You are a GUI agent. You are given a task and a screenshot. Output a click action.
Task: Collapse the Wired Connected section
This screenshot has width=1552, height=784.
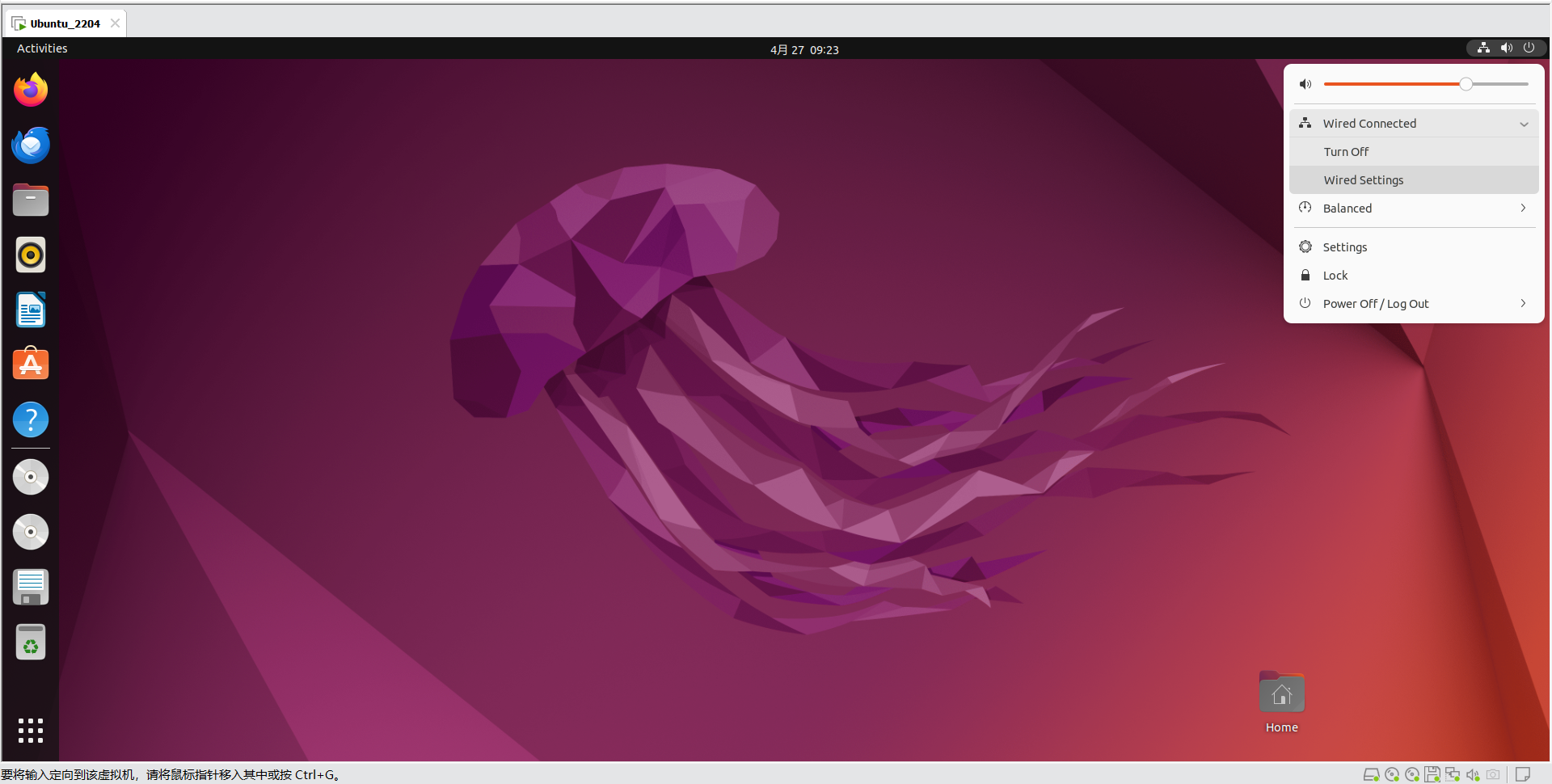[1414, 124]
